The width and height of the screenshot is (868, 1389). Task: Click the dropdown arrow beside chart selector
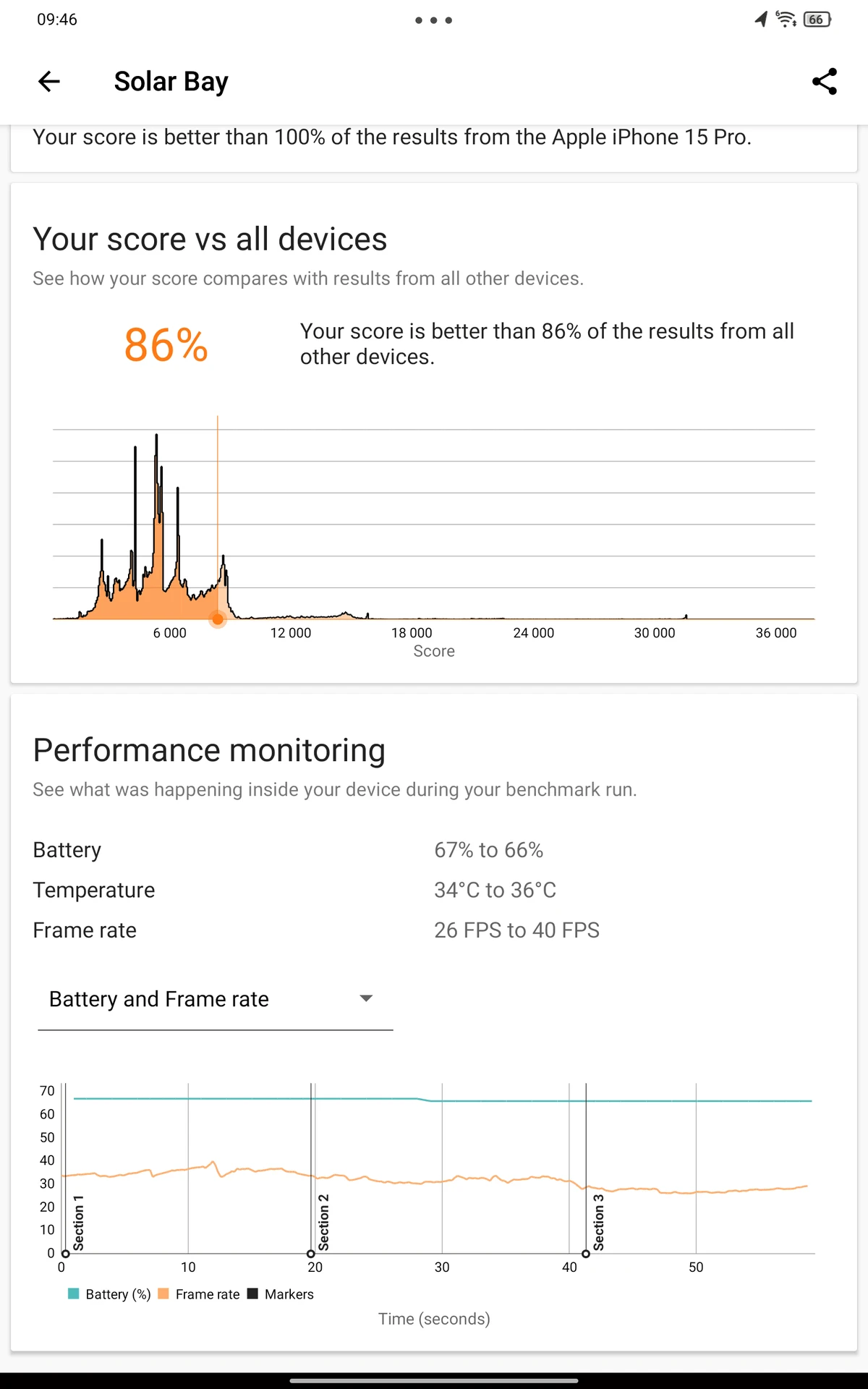(366, 998)
